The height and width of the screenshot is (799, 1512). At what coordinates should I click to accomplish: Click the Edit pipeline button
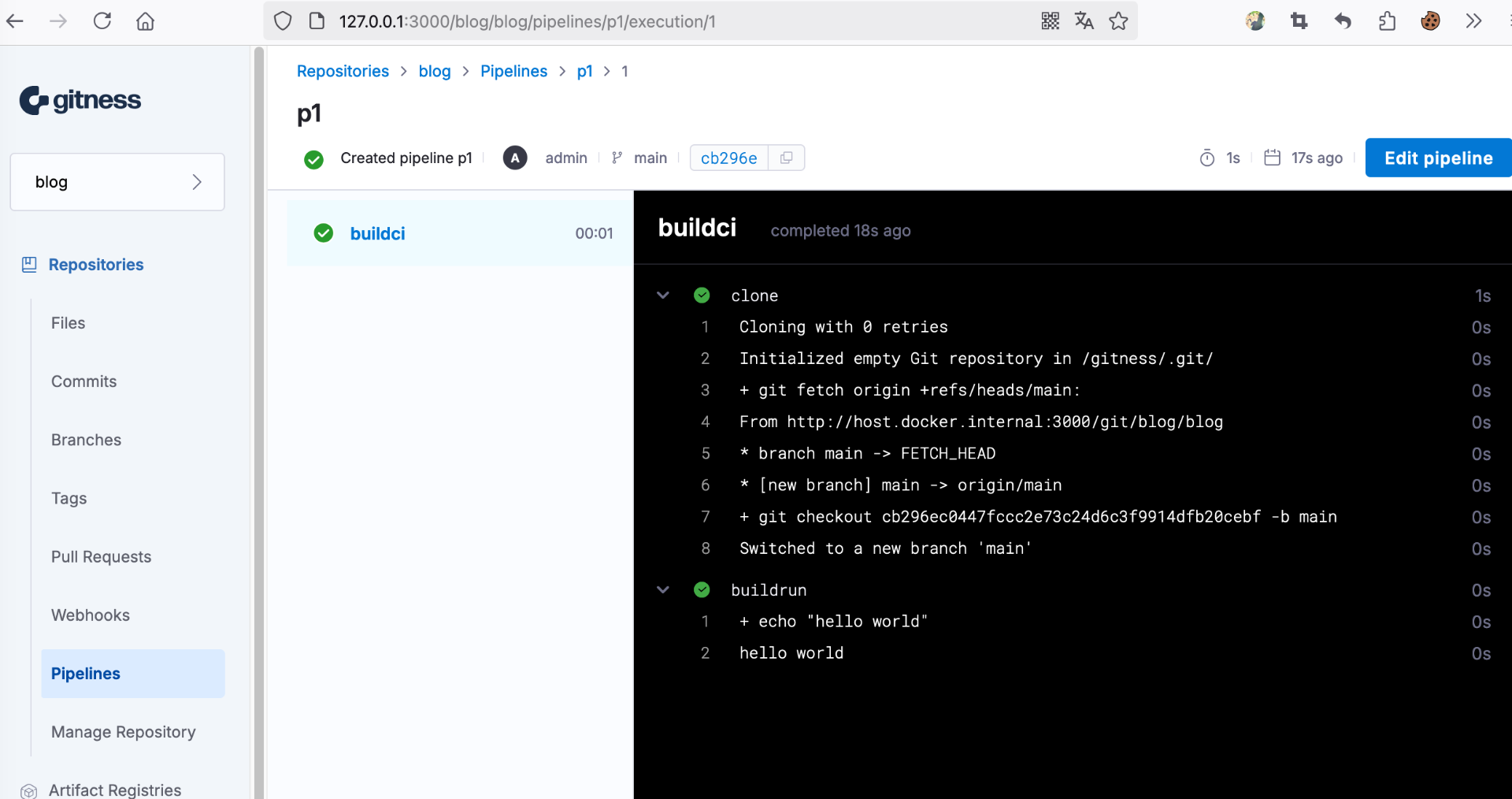point(1438,158)
